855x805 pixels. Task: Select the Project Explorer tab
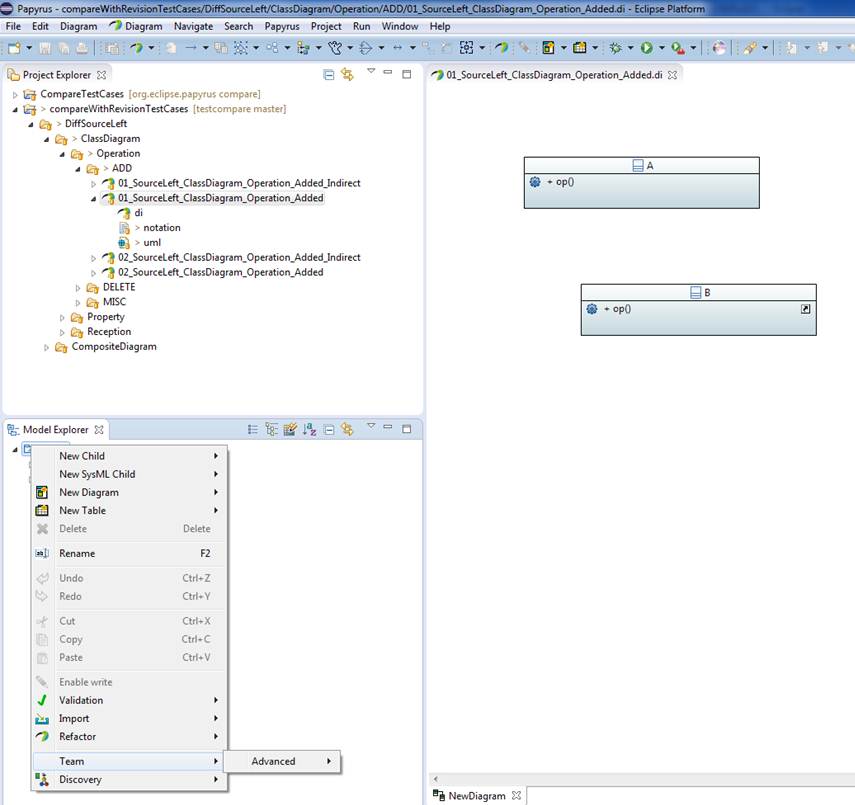(x=56, y=75)
